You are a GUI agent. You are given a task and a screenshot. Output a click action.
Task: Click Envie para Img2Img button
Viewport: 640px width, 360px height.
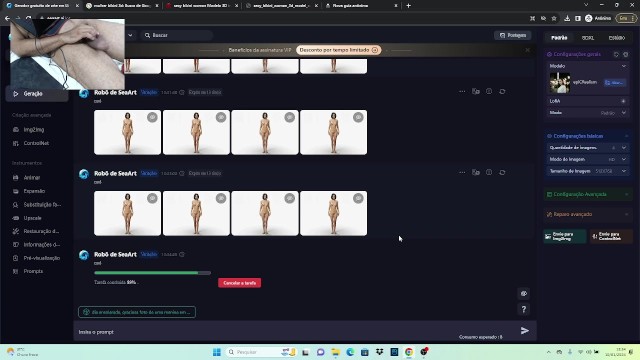point(565,236)
